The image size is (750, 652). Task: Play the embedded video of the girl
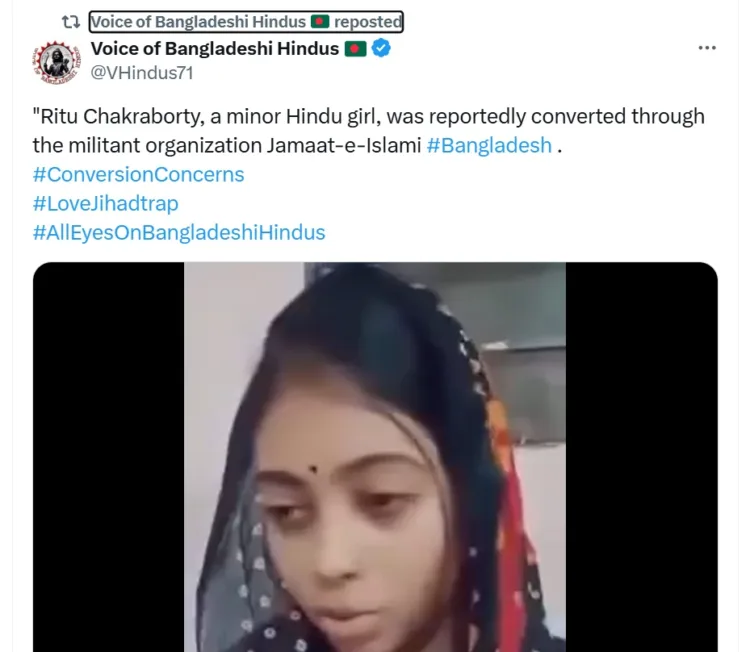375,457
